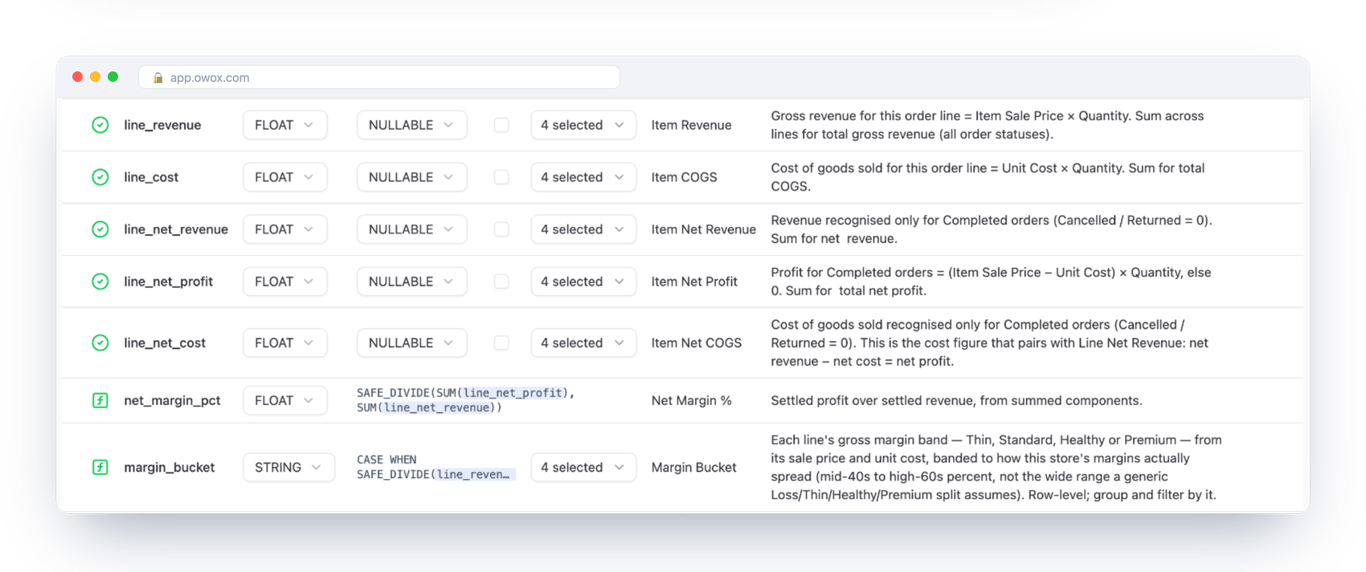The height and width of the screenshot is (572, 1366).
Task: Click the line_cost field name
Action: click(151, 177)
